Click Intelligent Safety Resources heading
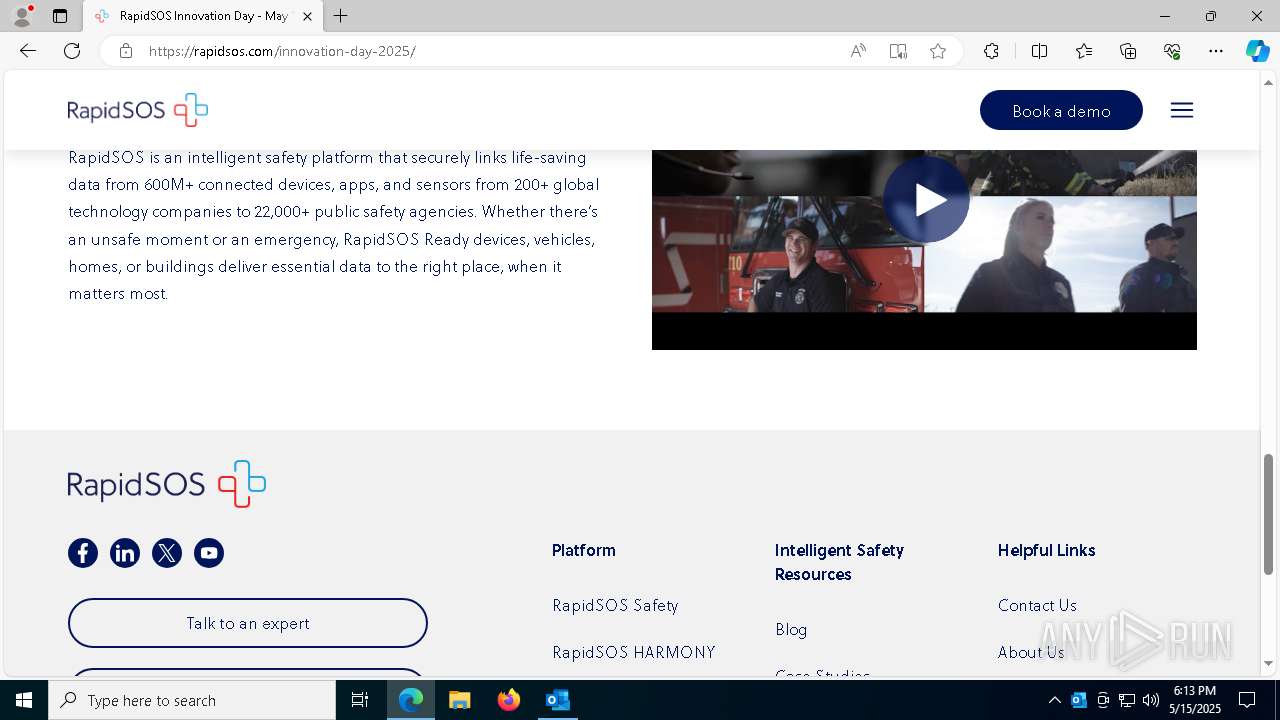Viewport: 1280px width, 720px height. [839, 562]
